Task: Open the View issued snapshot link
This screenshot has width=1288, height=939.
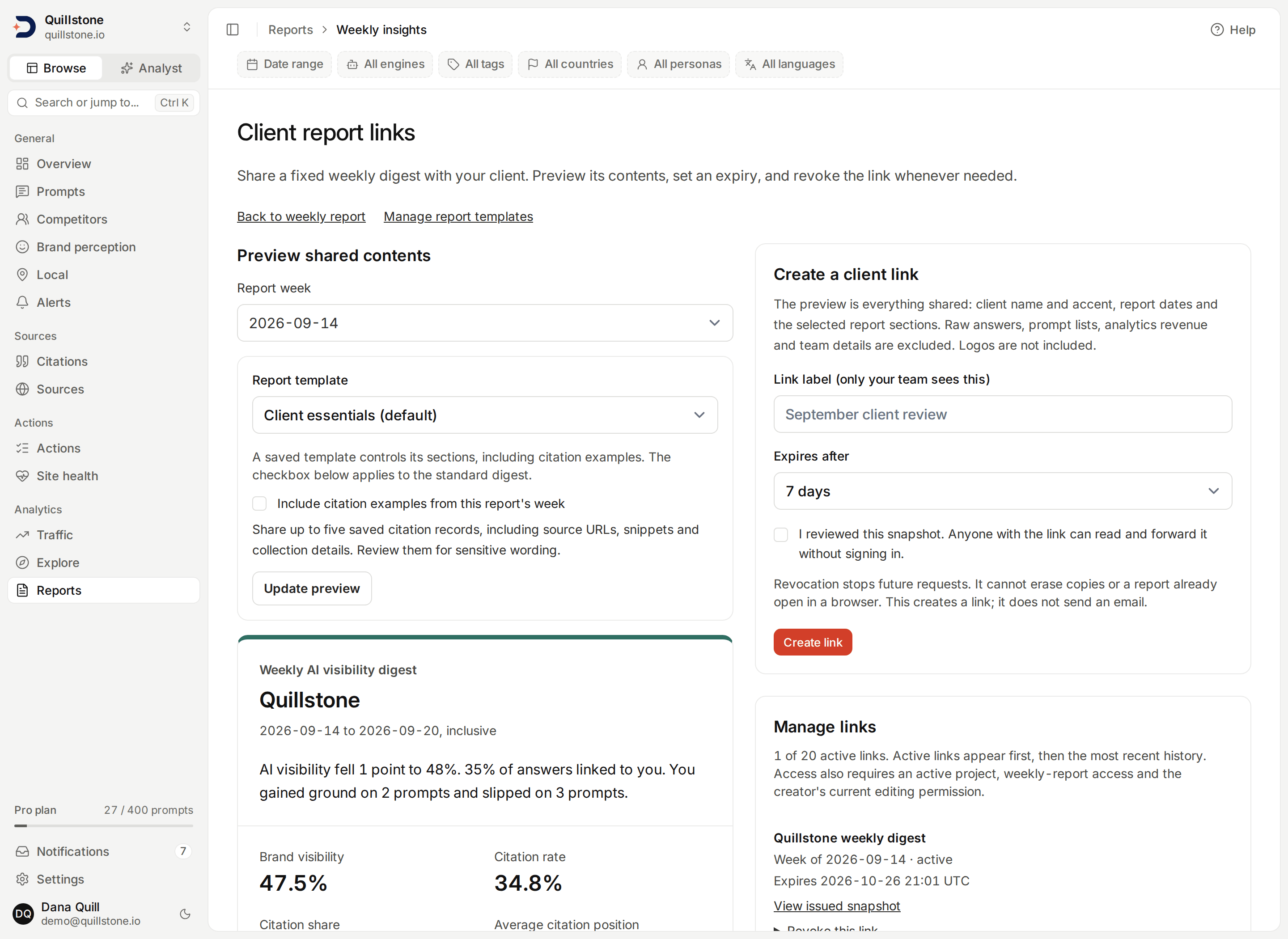Action: 837,906
